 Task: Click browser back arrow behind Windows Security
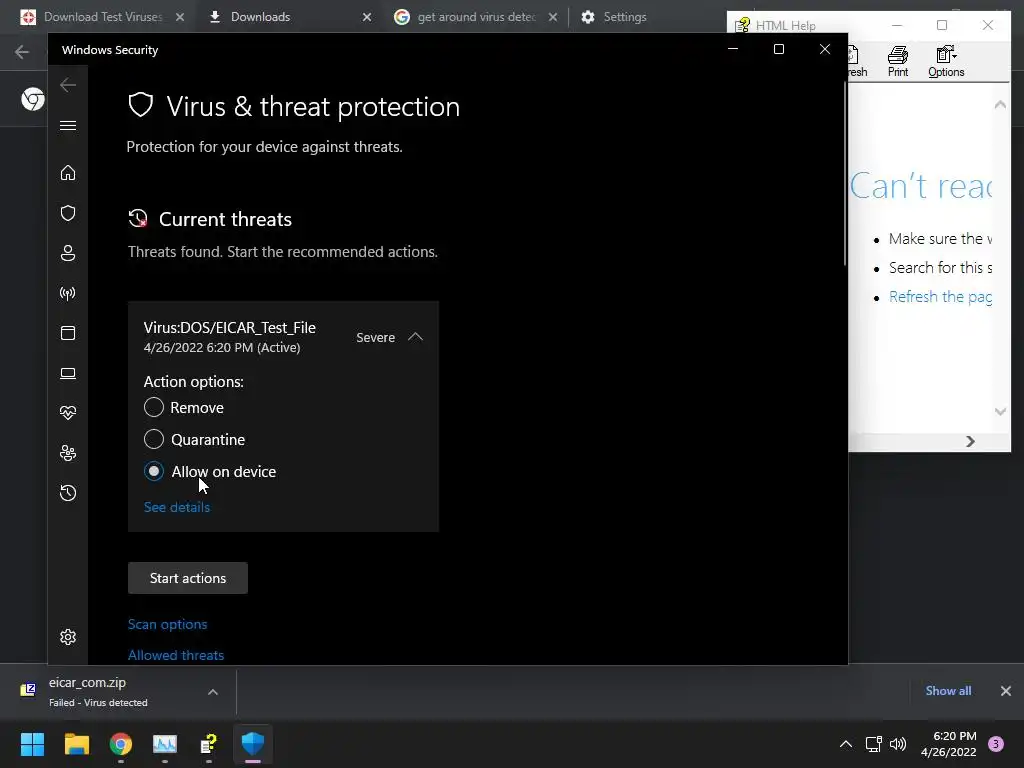click(22, 52)
